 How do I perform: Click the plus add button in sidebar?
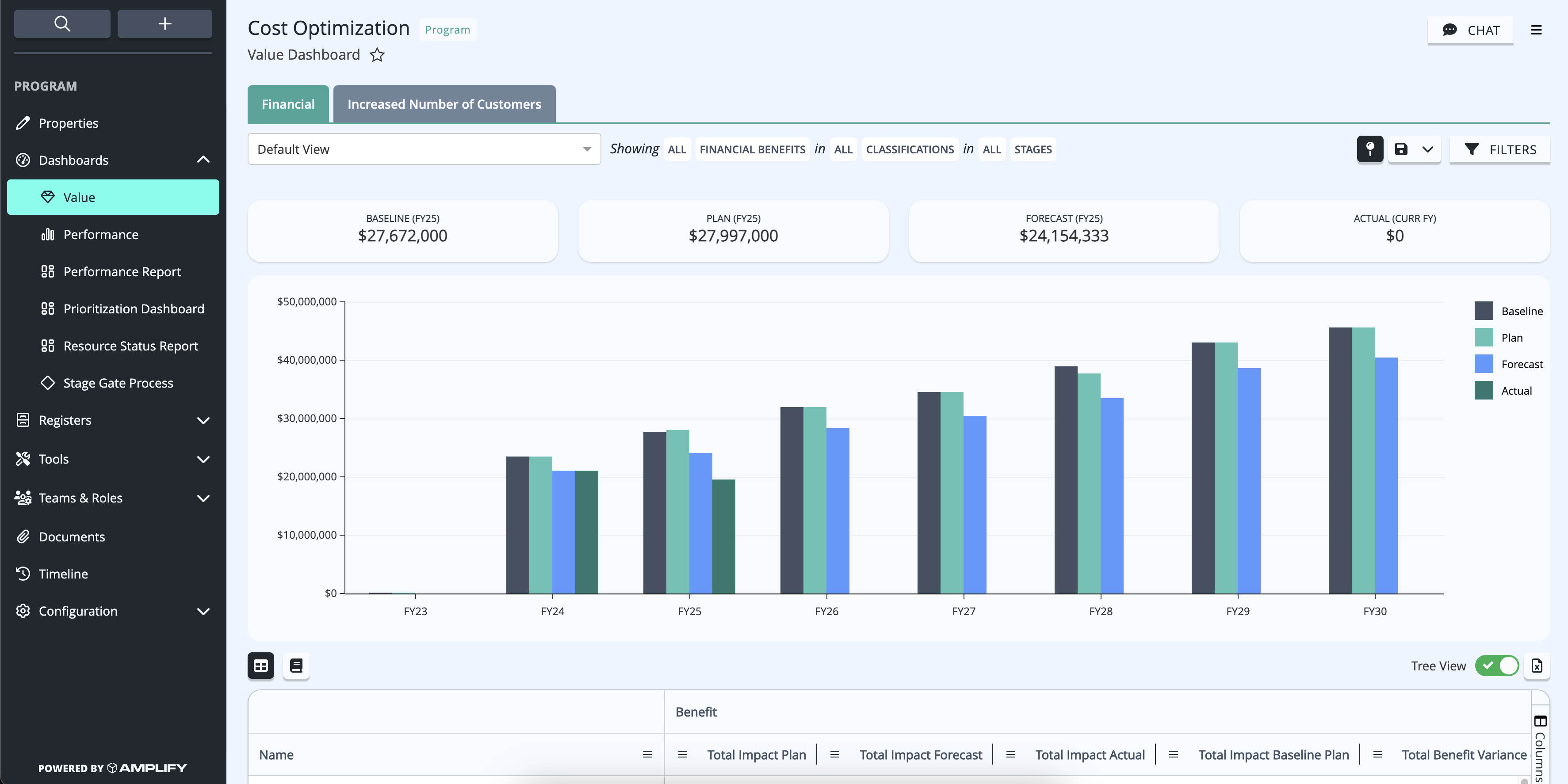click(x=164, y=24)
